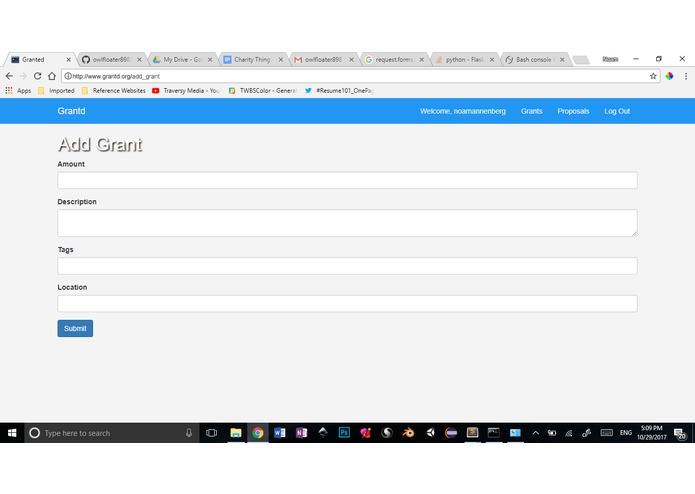Open the touch keyboard tray icon
This screenshot has width=695, height=494.
click(x=606, y=433)
